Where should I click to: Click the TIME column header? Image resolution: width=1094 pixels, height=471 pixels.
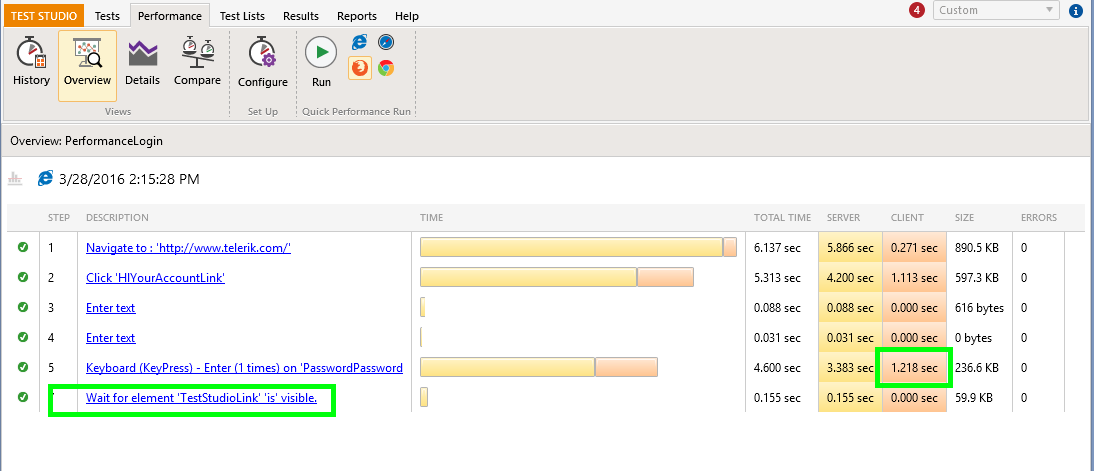pos(431,218)
